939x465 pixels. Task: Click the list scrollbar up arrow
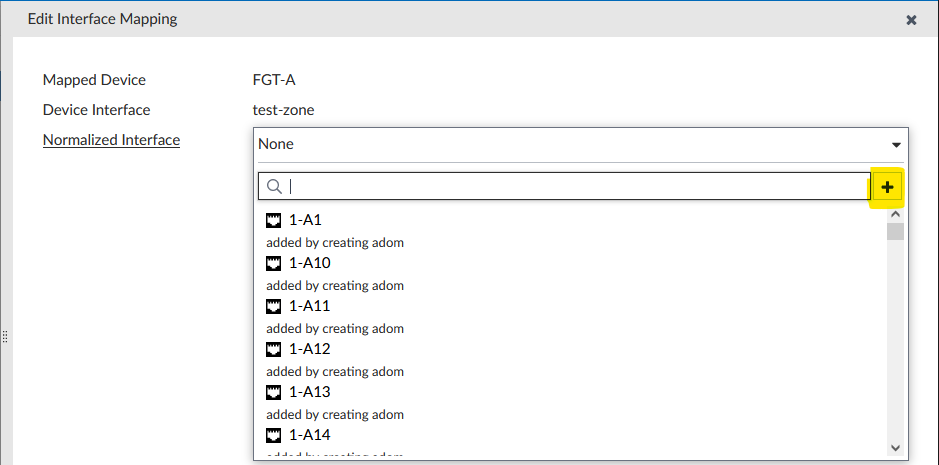point(895,213)
